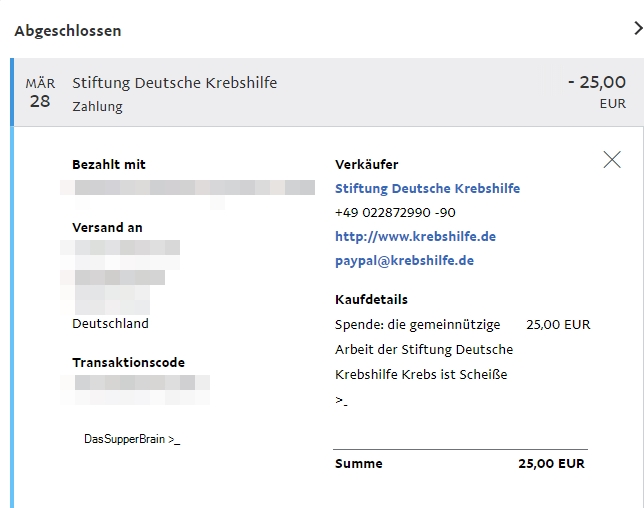
Task: Click the seller phone number +49 022872990 -90
Action: point(395,213)
